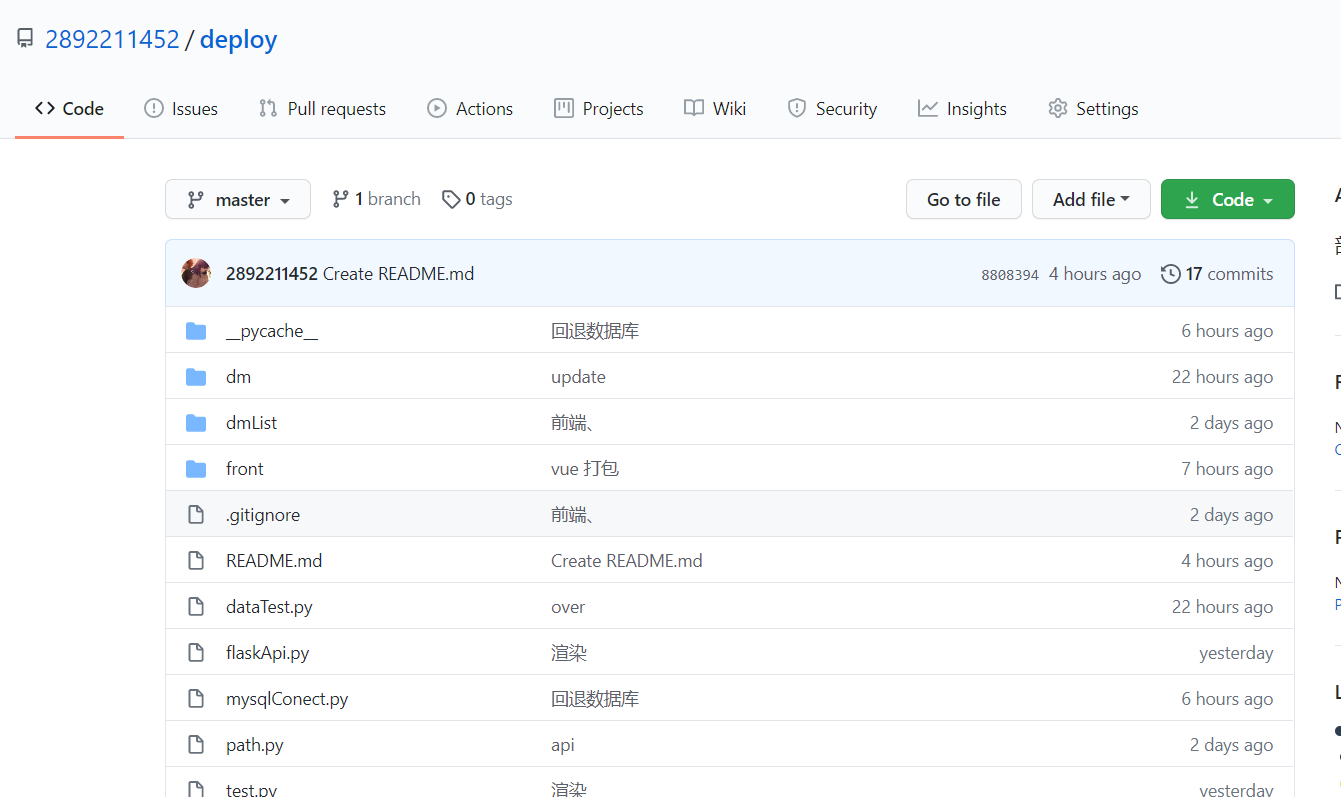
Task: Open the .gitignore file
Action: tap(263, 515)
